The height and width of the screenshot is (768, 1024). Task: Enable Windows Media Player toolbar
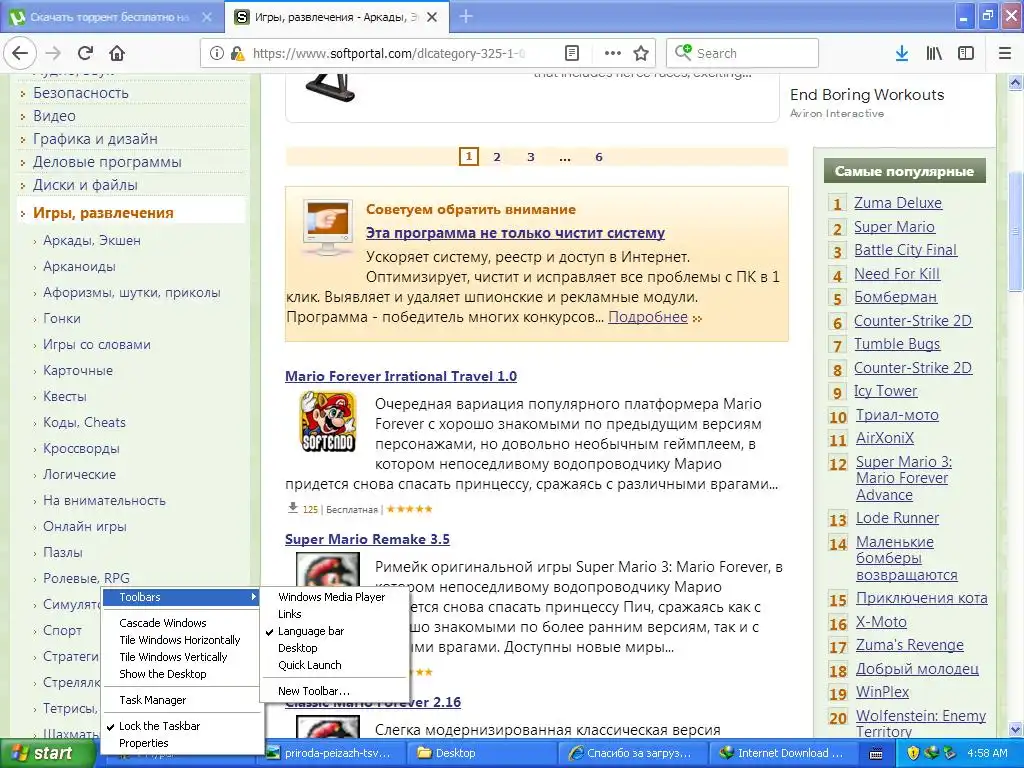(333, 597)
